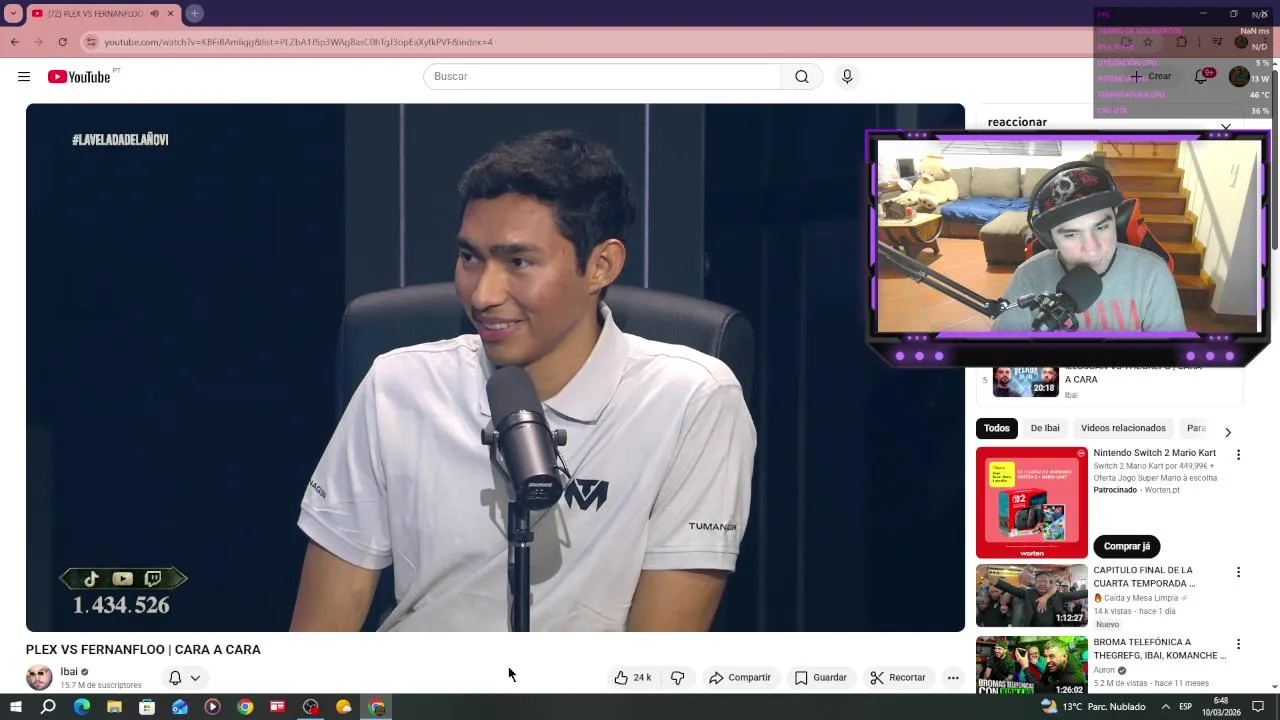Screen dimensions: 1280x720
Task: Mute the tab's audio speaker icon
Action: coord(154,14)
